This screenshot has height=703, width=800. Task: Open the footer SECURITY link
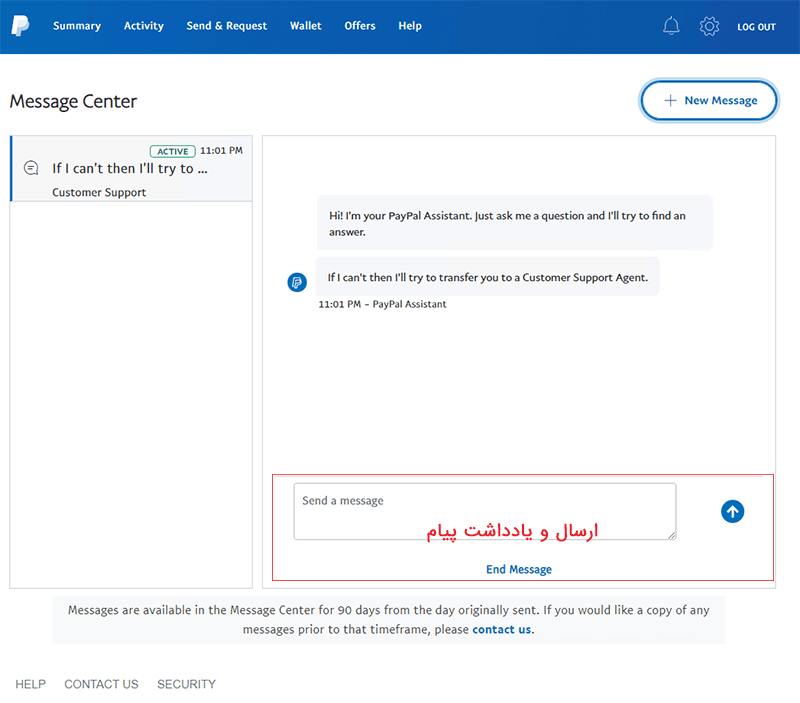point(186,684)
